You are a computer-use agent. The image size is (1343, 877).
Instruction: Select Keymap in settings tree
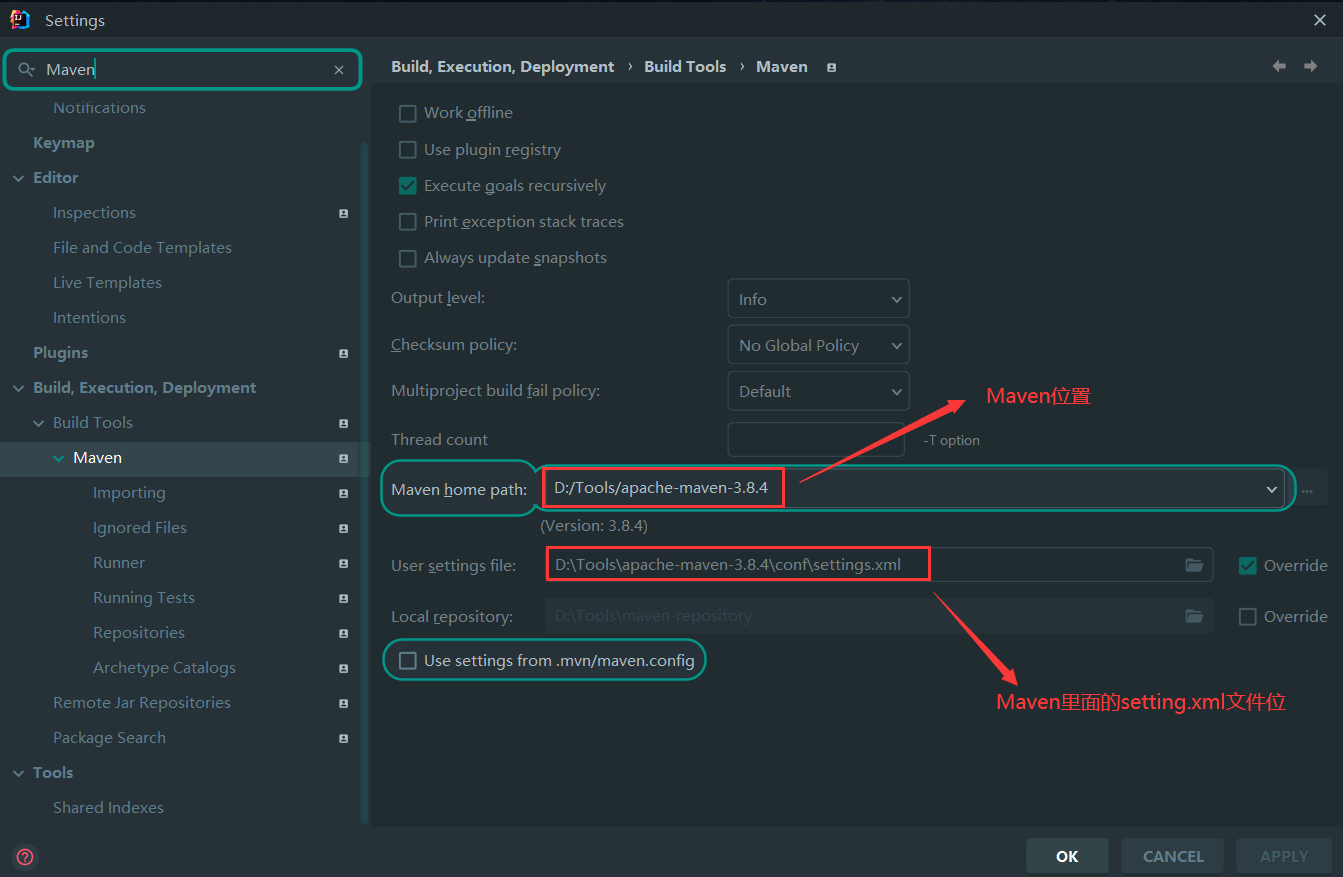pos(64,143)
